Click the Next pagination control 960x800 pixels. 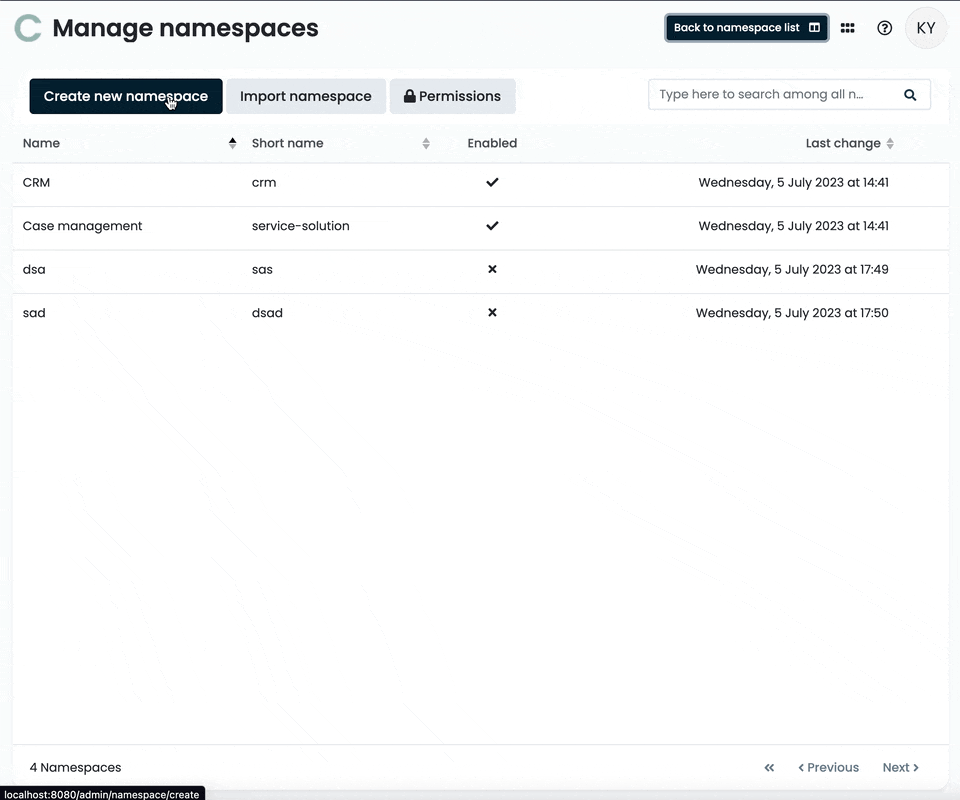pos(899,767)
